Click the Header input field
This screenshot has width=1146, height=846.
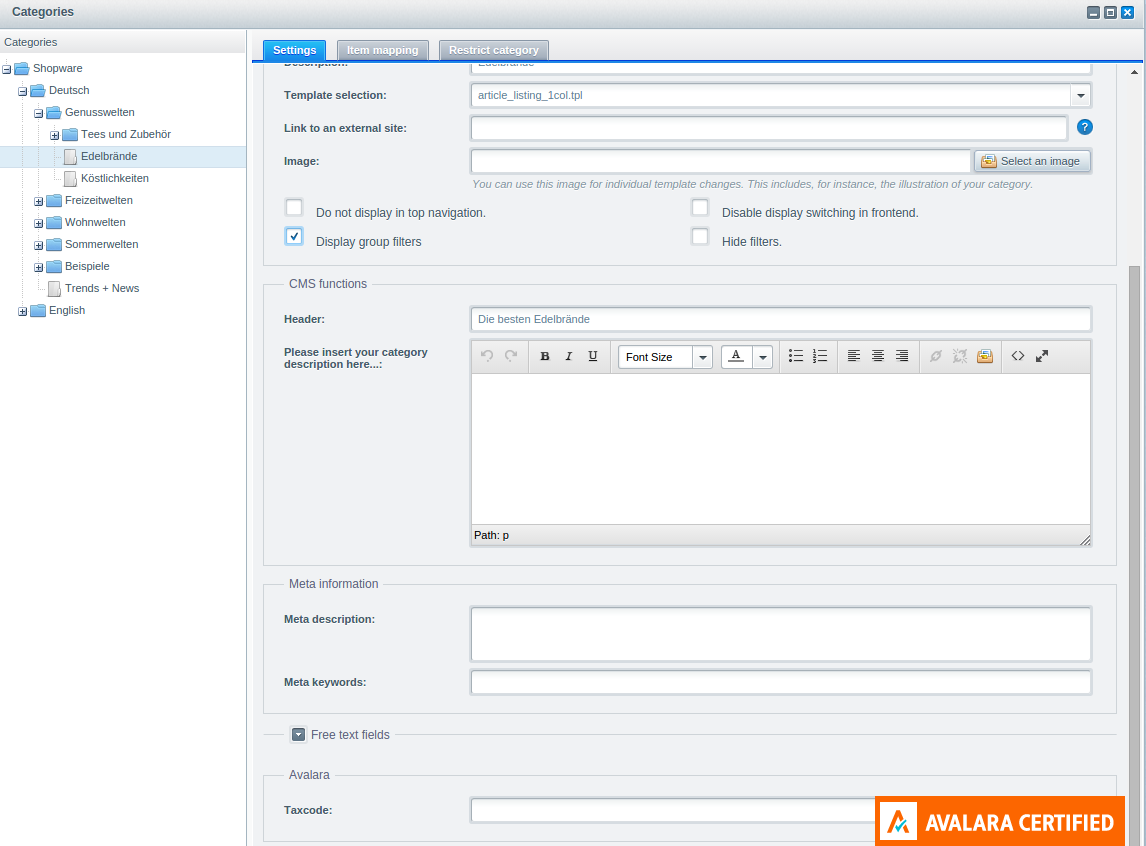(781, 319)
